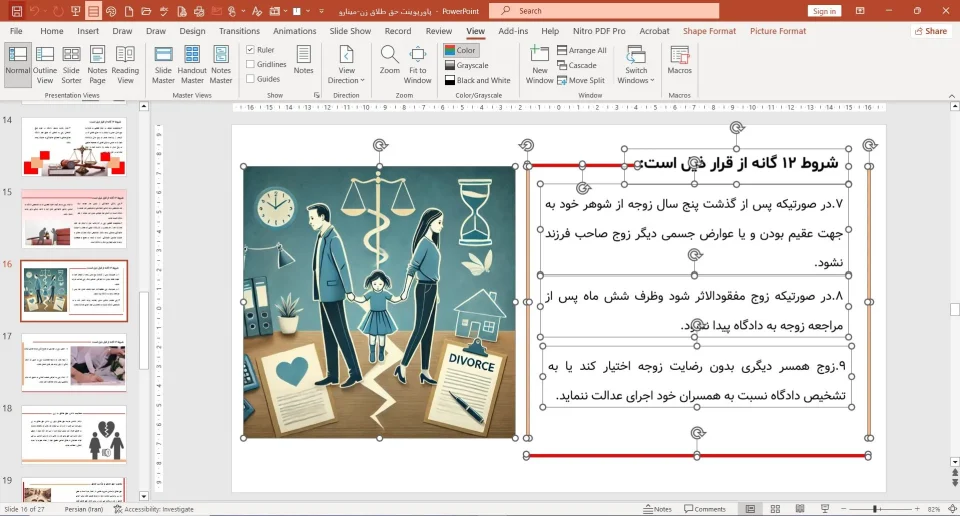
Task: Toggle Normal view in status bar
Action: 750,509
